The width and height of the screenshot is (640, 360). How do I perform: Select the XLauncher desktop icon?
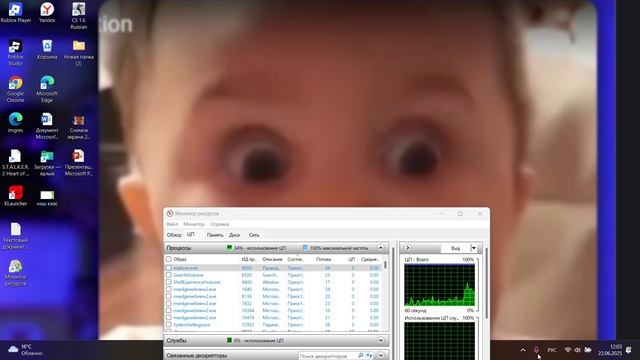tap(16, 196)
